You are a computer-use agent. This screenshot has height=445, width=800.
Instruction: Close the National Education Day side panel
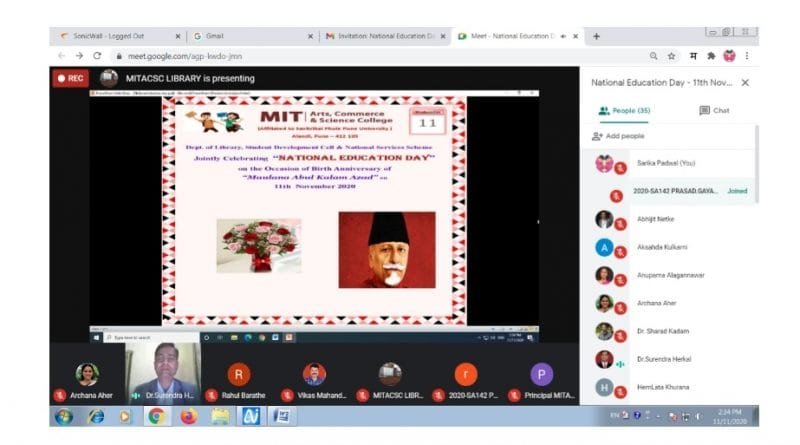744,83
